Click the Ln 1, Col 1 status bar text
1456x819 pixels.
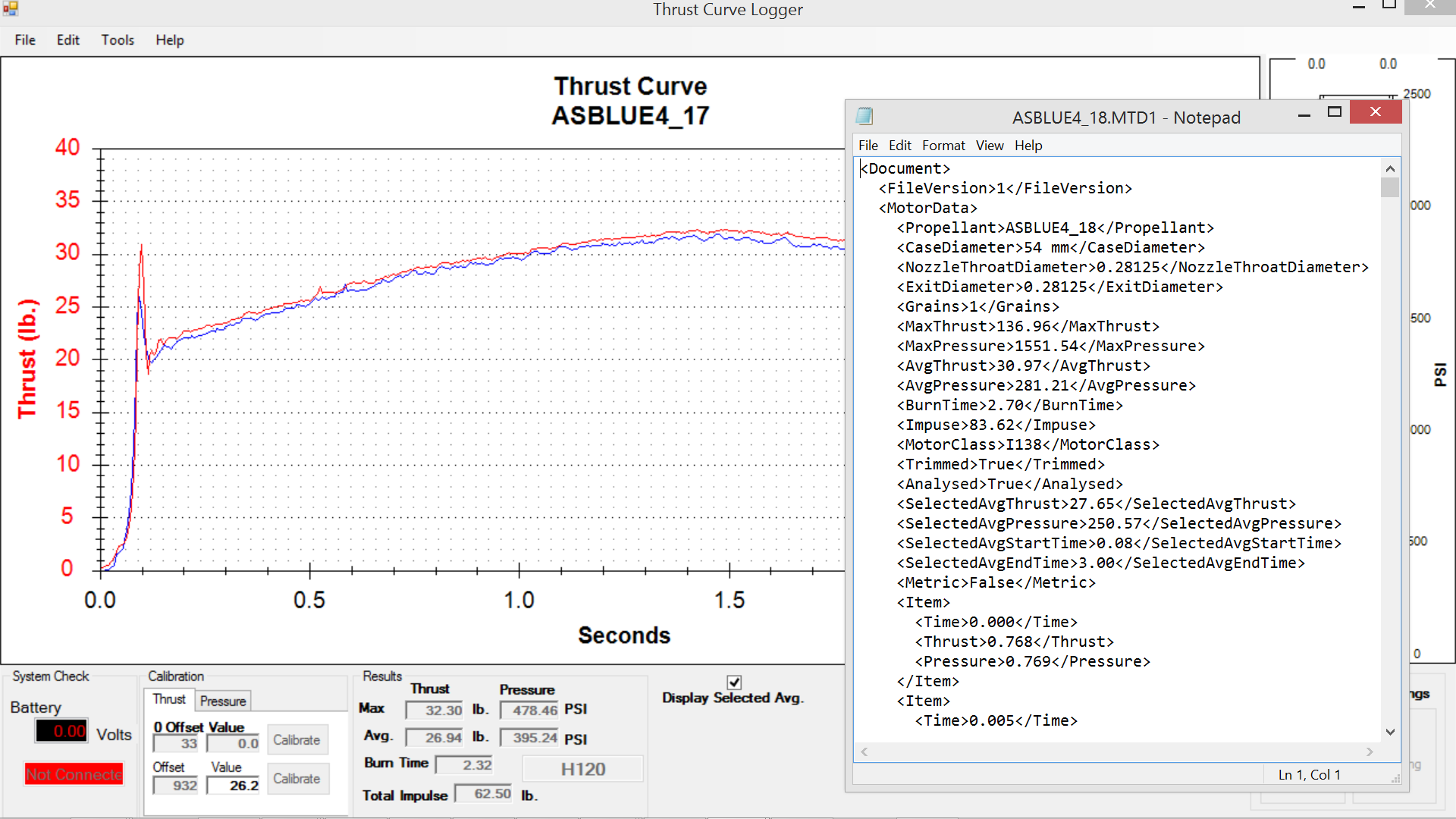[1310, 775]
